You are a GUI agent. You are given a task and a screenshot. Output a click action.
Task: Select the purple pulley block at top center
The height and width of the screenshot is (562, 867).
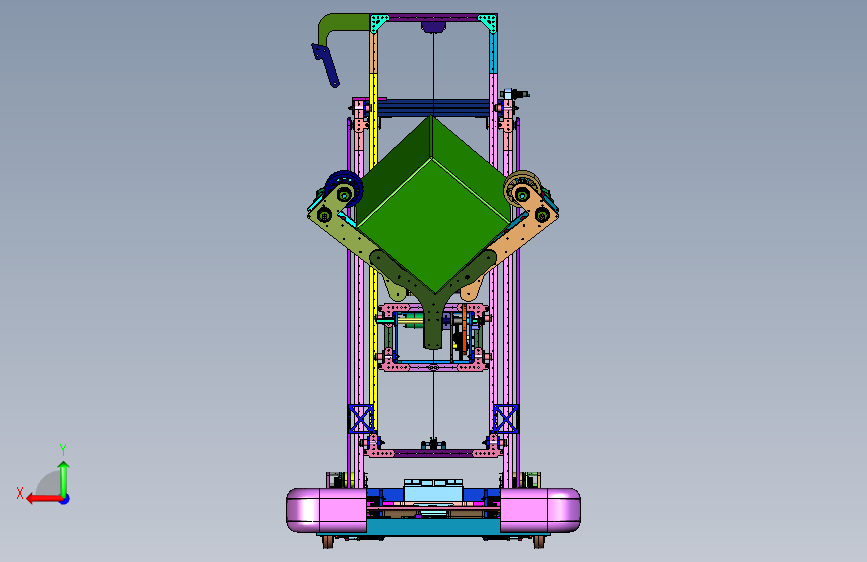coord(433,27)
